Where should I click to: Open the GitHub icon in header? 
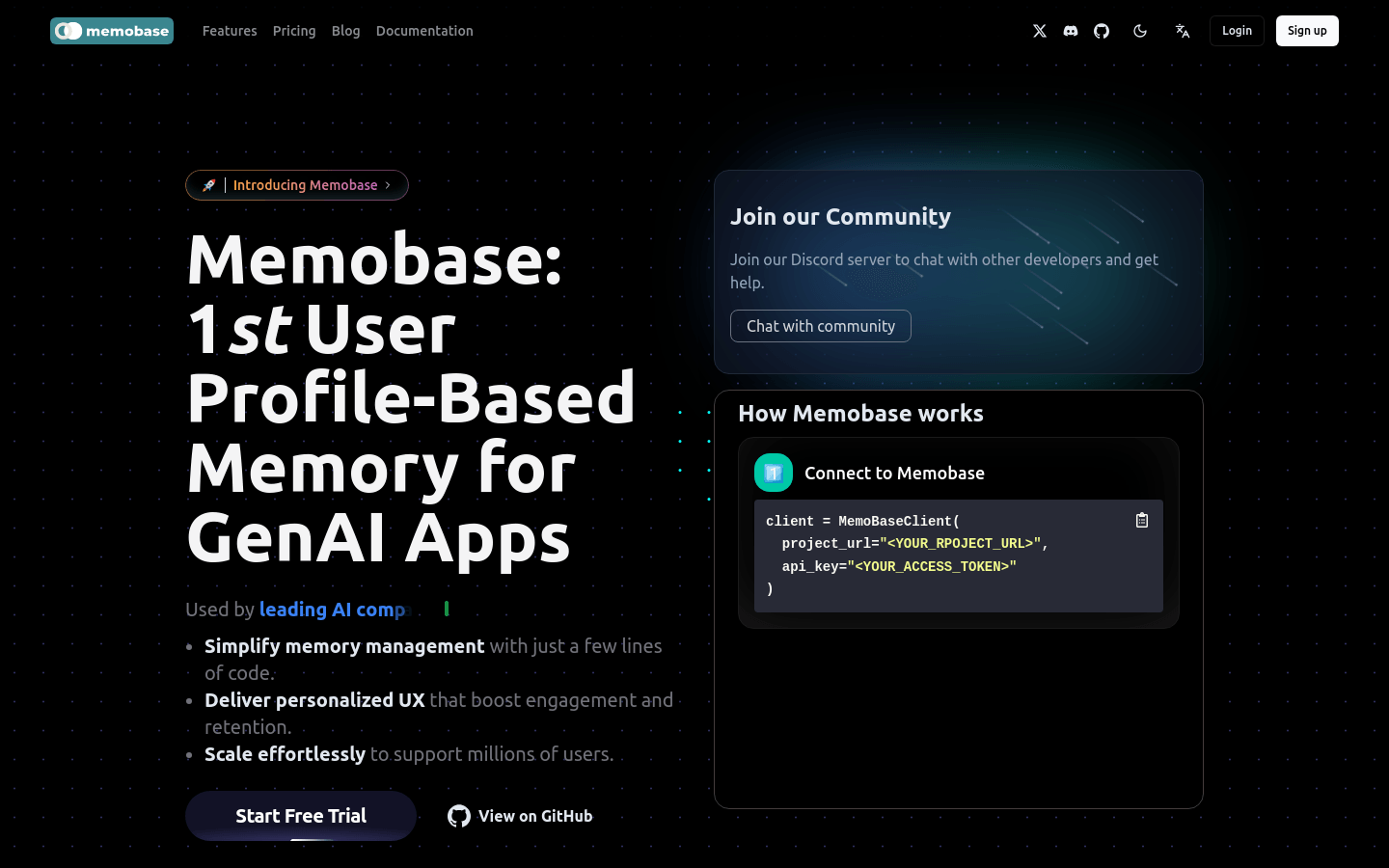pyautogui.click(x=1102, y=31)
